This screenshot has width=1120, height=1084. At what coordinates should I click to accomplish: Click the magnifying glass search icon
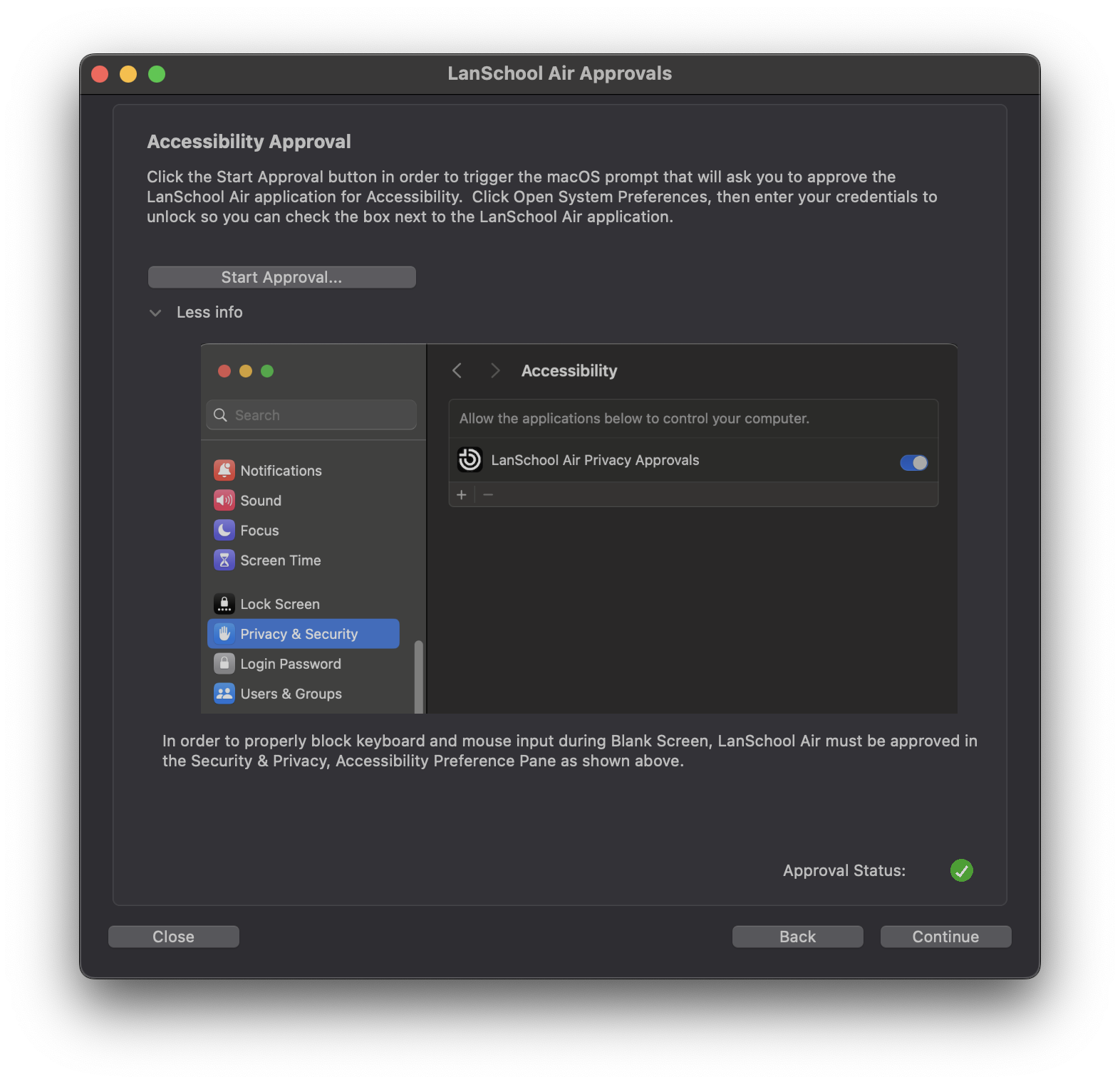click(220, 415)
